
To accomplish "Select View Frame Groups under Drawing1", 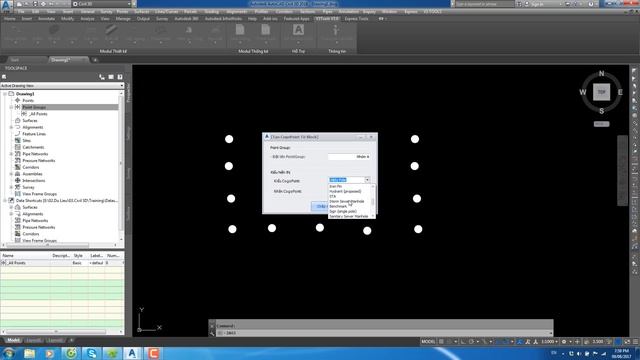I will [x=39, y=194].
